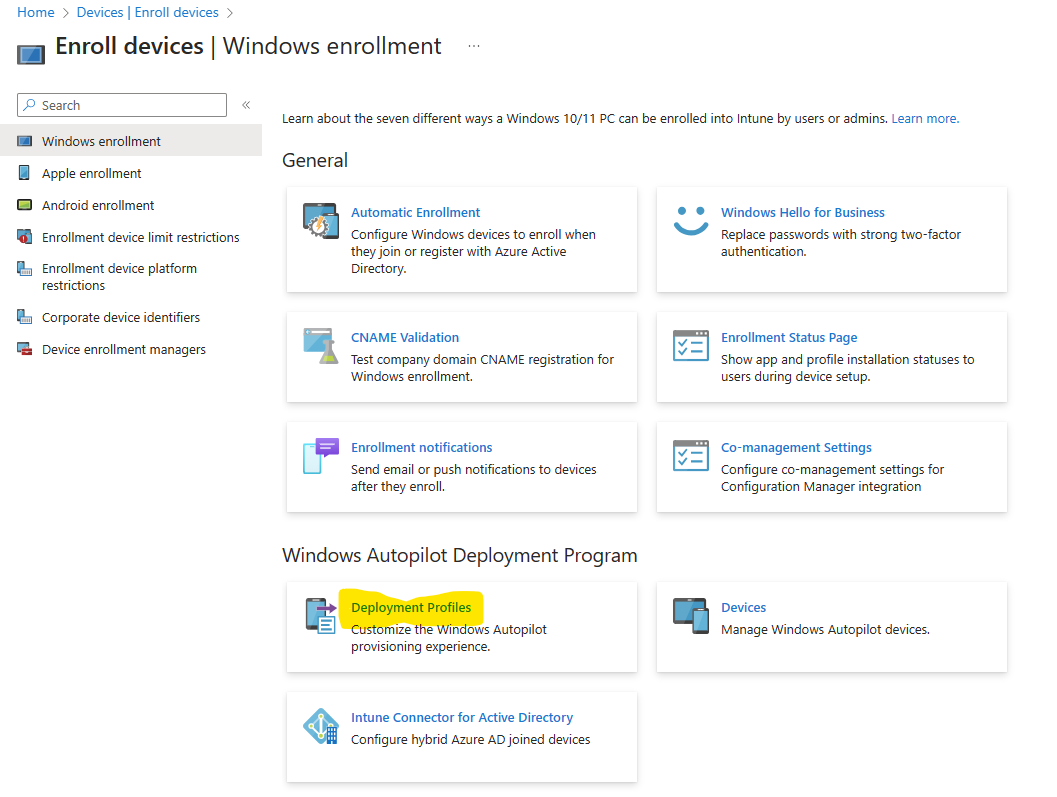Click Windows Autopilot Deployment Program heading
The image size is (1057, 797).
460,556
